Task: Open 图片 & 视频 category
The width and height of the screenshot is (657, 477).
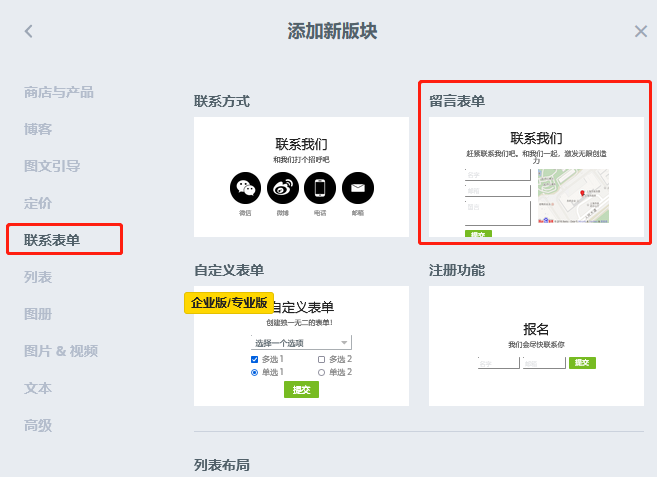Action: tap(61, 351)
